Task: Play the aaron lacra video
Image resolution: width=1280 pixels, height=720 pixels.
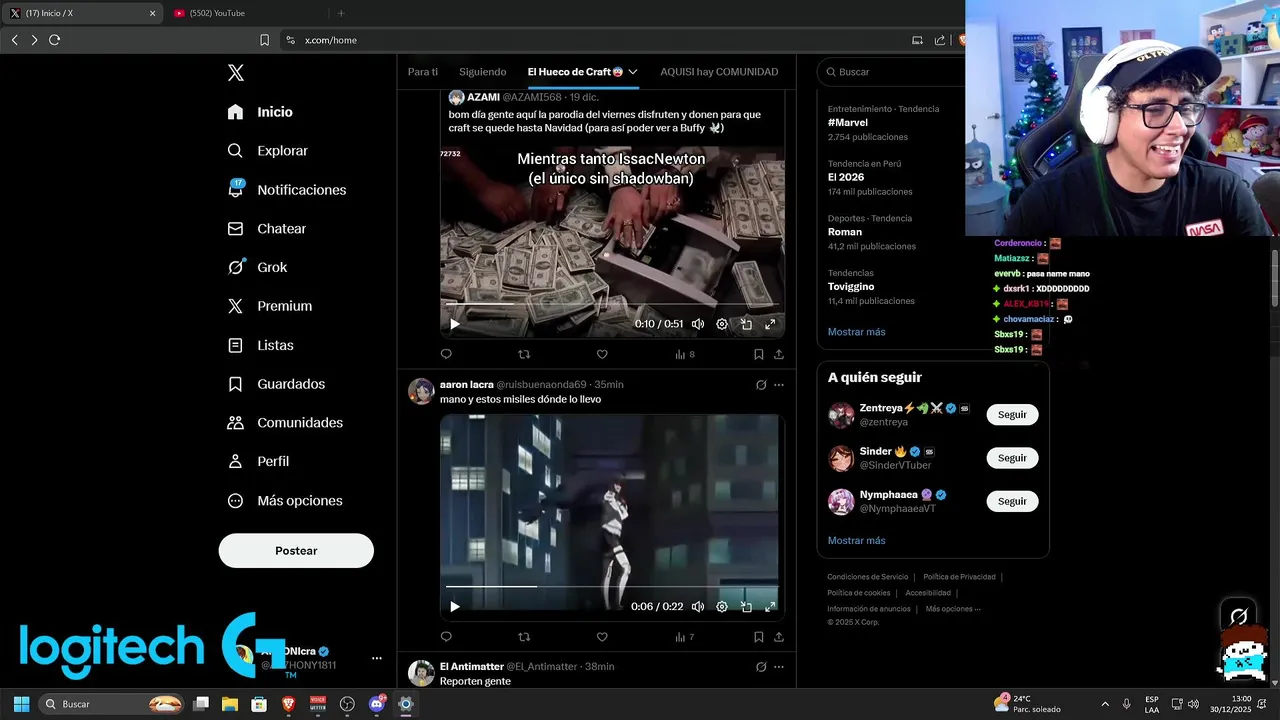Action: tap(455, 607)
